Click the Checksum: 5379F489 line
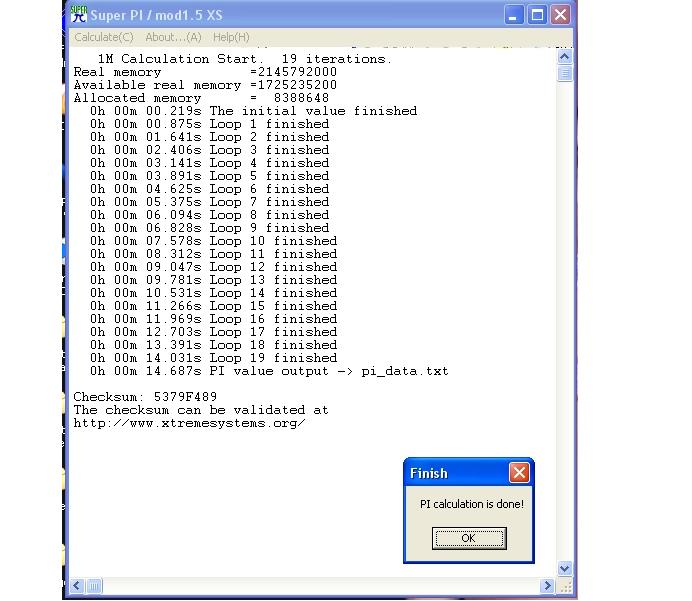 pos(145,397)
